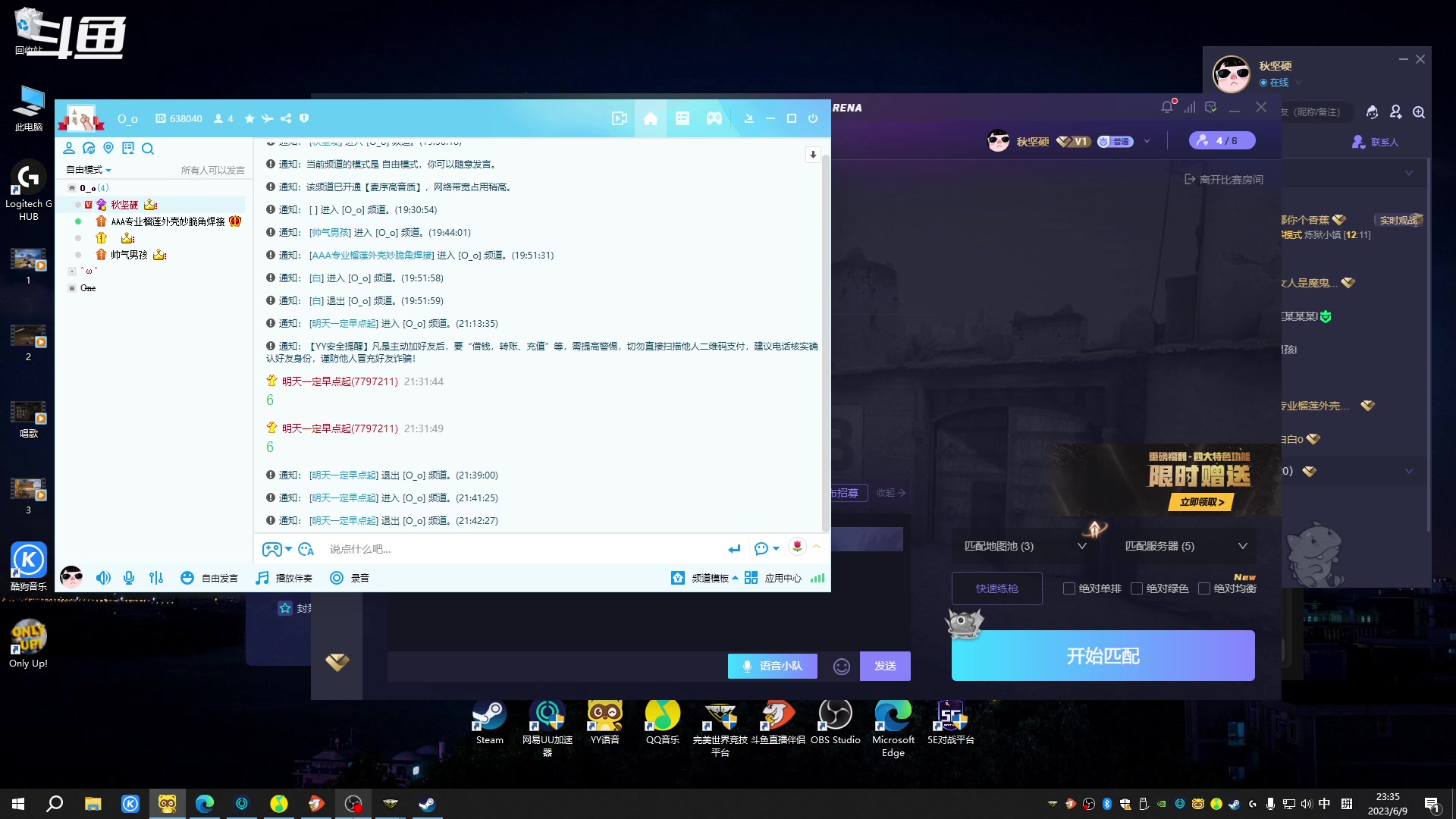The height and width of the screenshot is (819, 1456).
Task: Open the game emoticon dropdown in chat bar
Action: (277, 549)
